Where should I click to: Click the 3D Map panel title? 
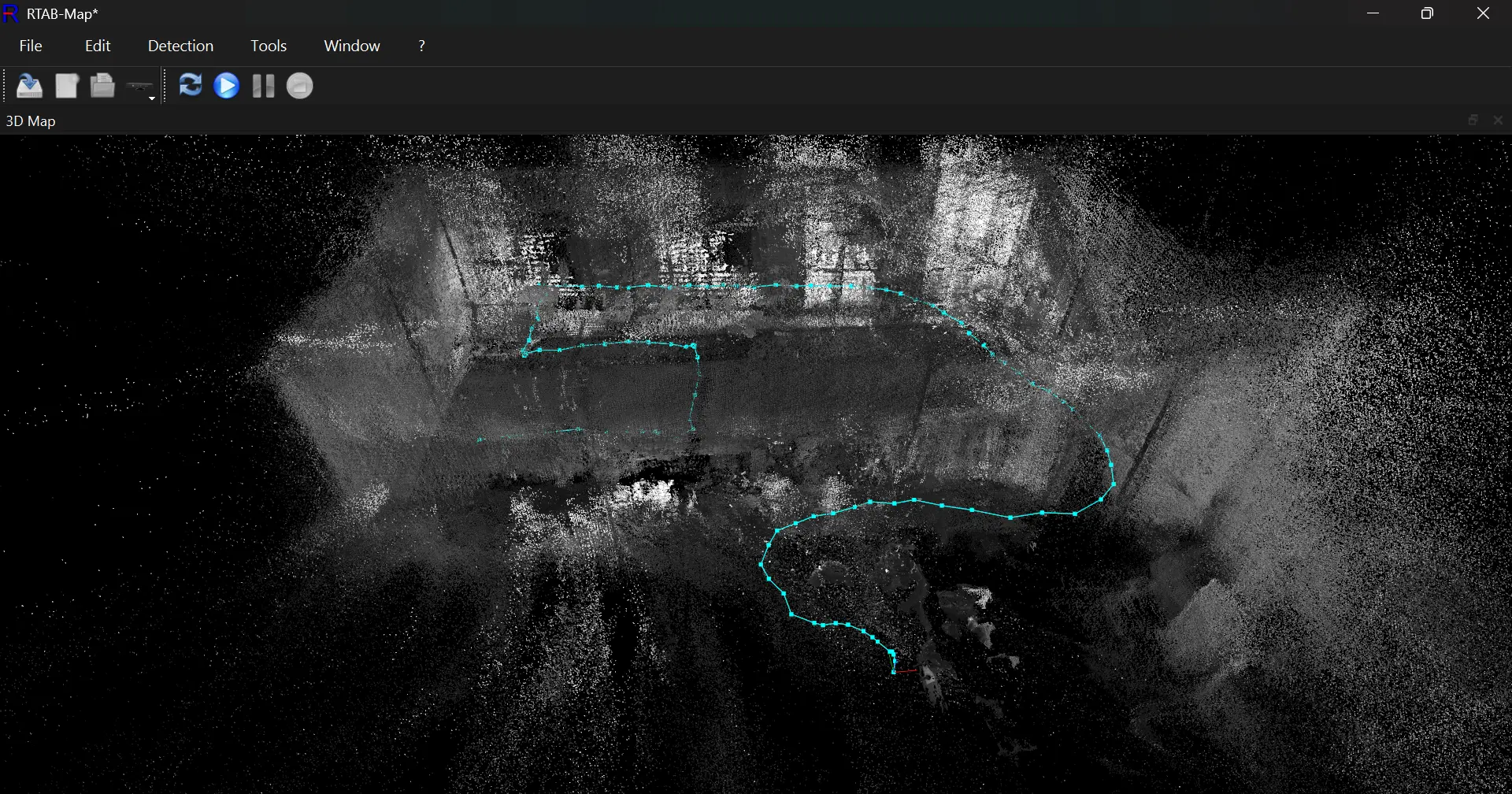[x=31, y=121]
